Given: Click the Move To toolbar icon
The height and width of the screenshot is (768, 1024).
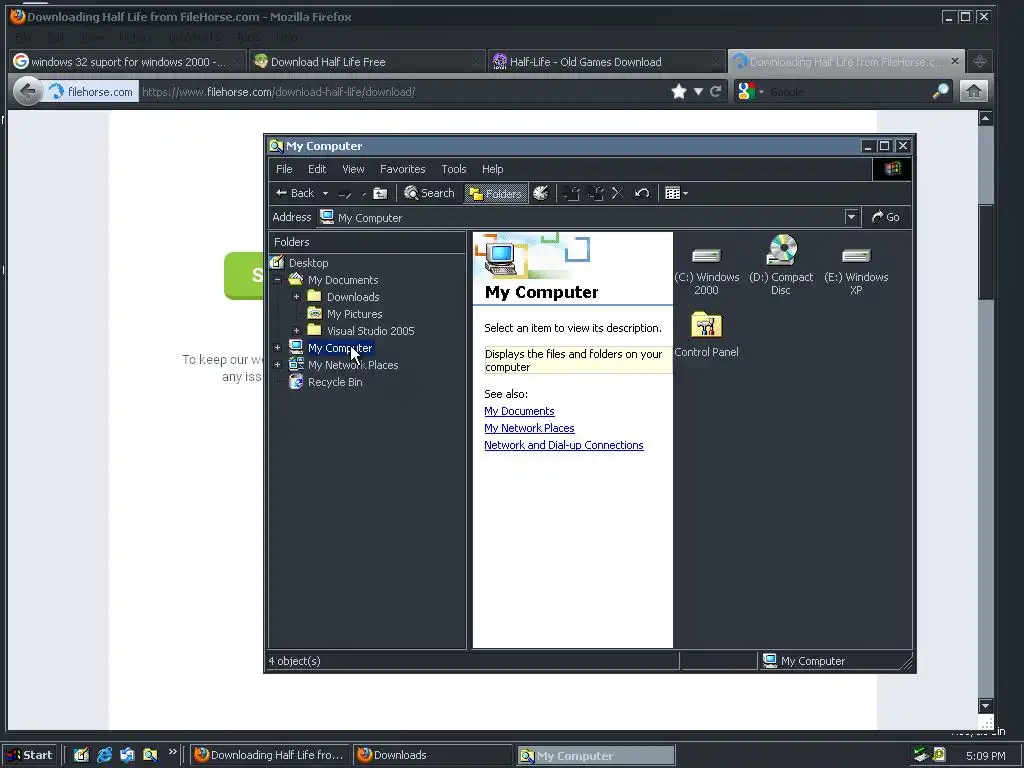Looking at the screenshot, I should click(x=571, y=193).
